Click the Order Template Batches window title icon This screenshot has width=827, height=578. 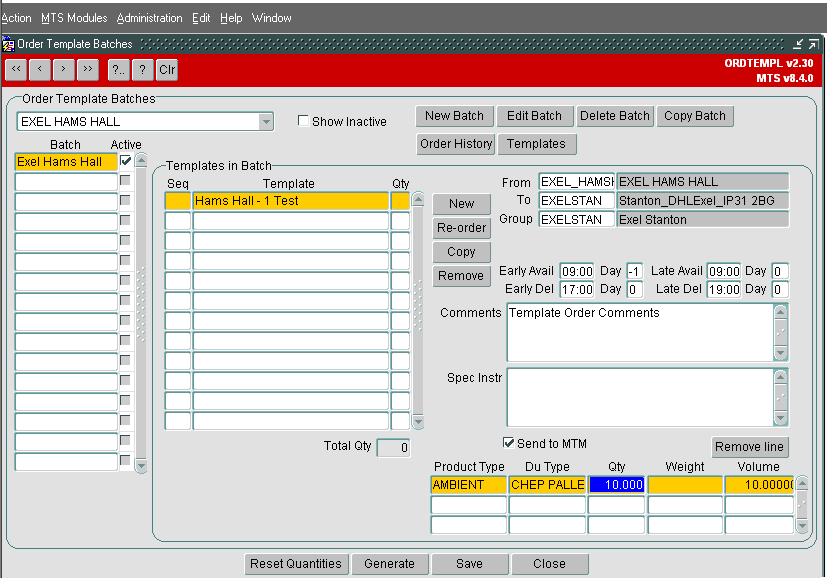tap(8, 44)
